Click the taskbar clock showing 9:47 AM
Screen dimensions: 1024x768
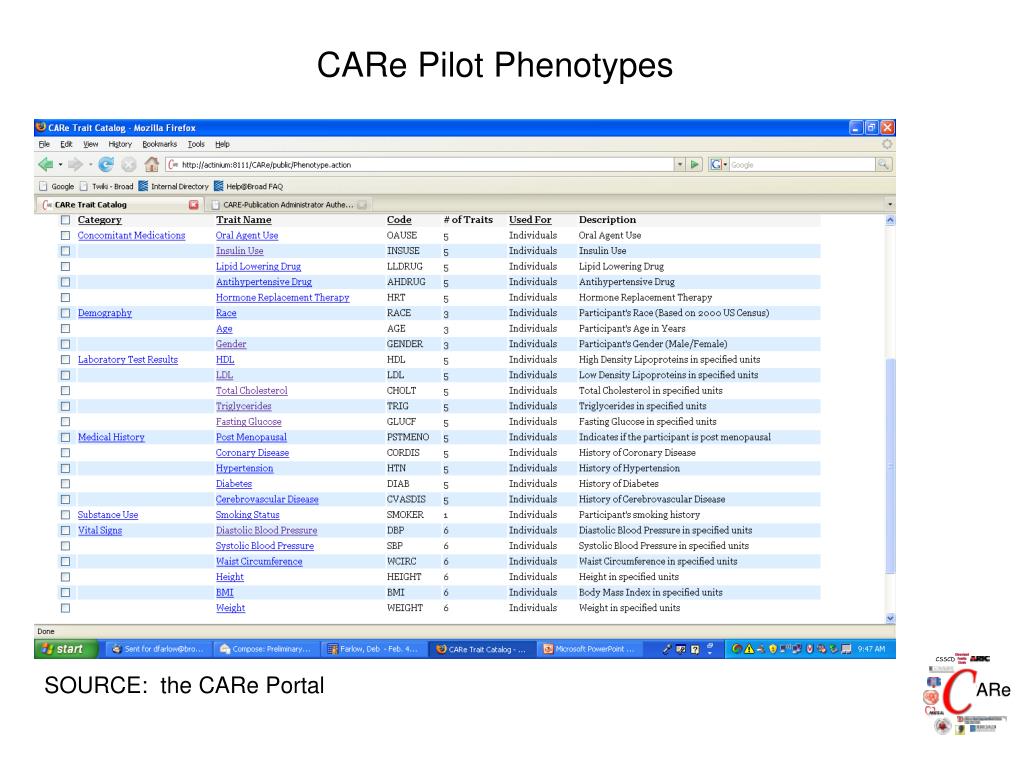point(871,648)
